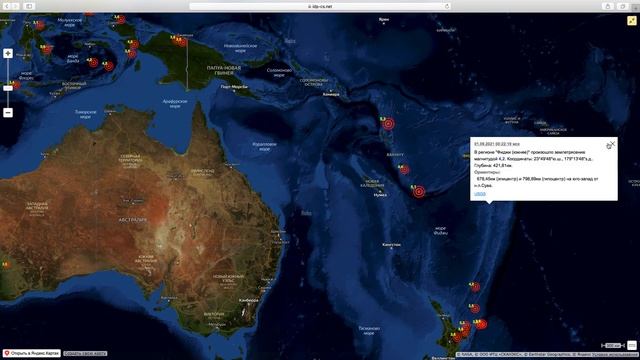Viewport: 640px width, 360px height.
Task: Go forward in Safari history
Action: (16, 6)
